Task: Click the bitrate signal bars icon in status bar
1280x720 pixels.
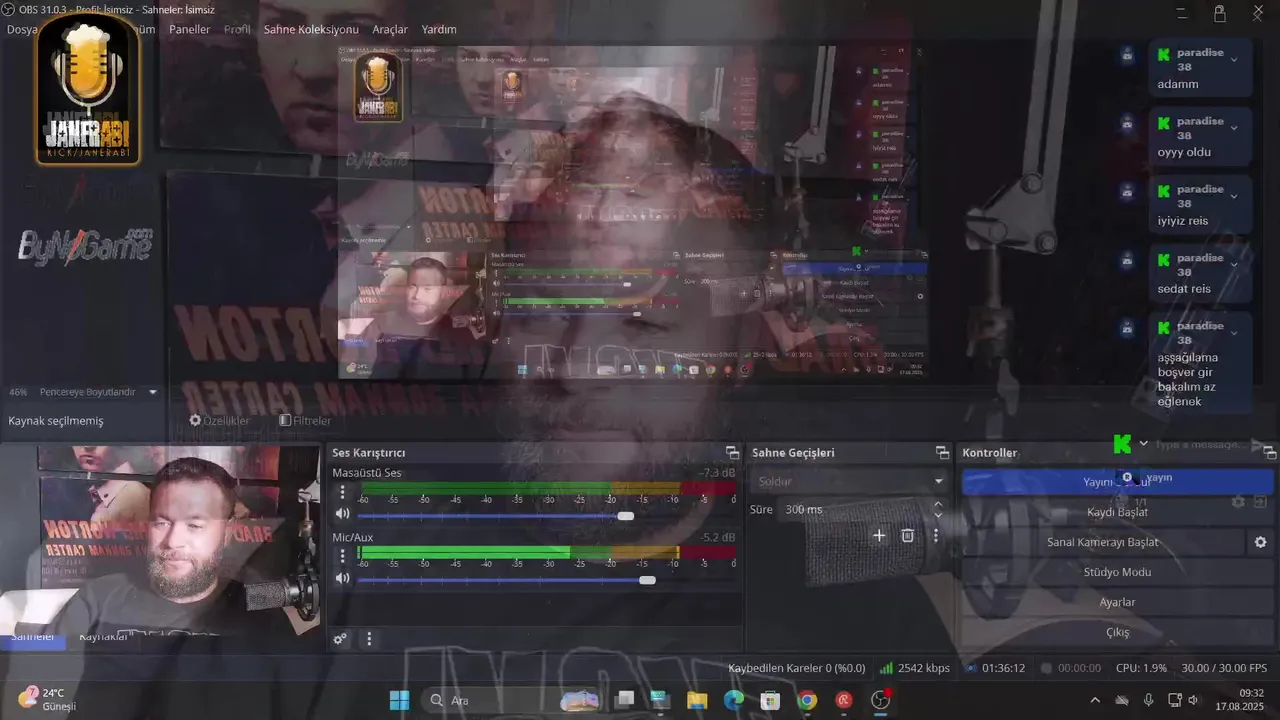Action: tap(886, 668)
